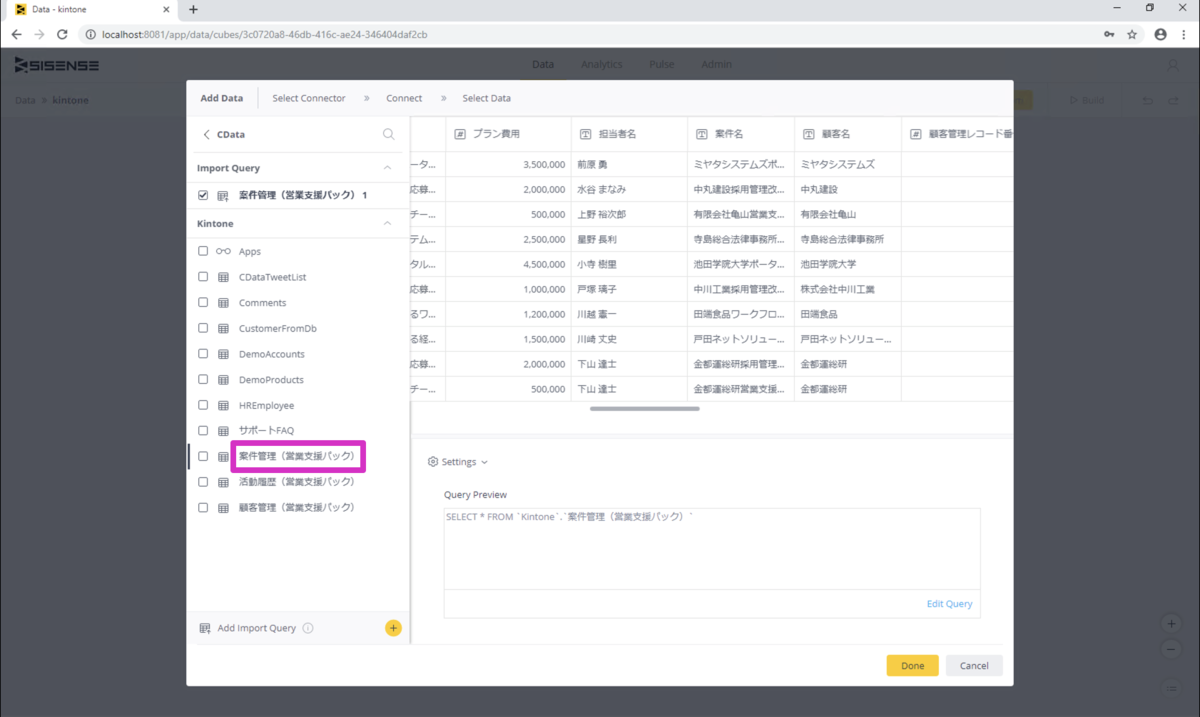Click the Settings gear icon
This screenshot has height=717, width=1200.
point(433,462)
